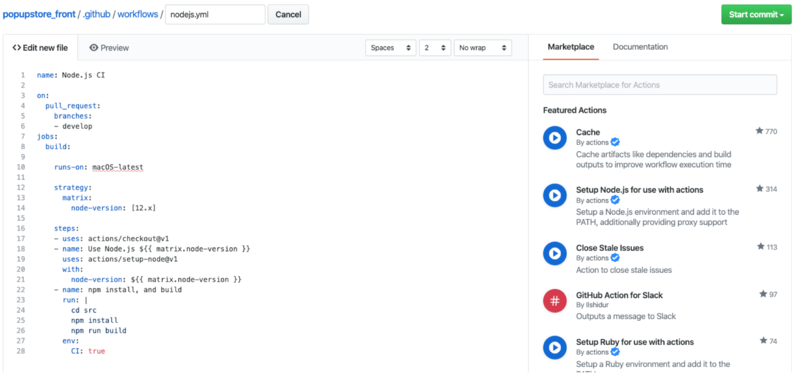Open the Start commit dropdown button
The image size is (800, 379).
point(756,14)
